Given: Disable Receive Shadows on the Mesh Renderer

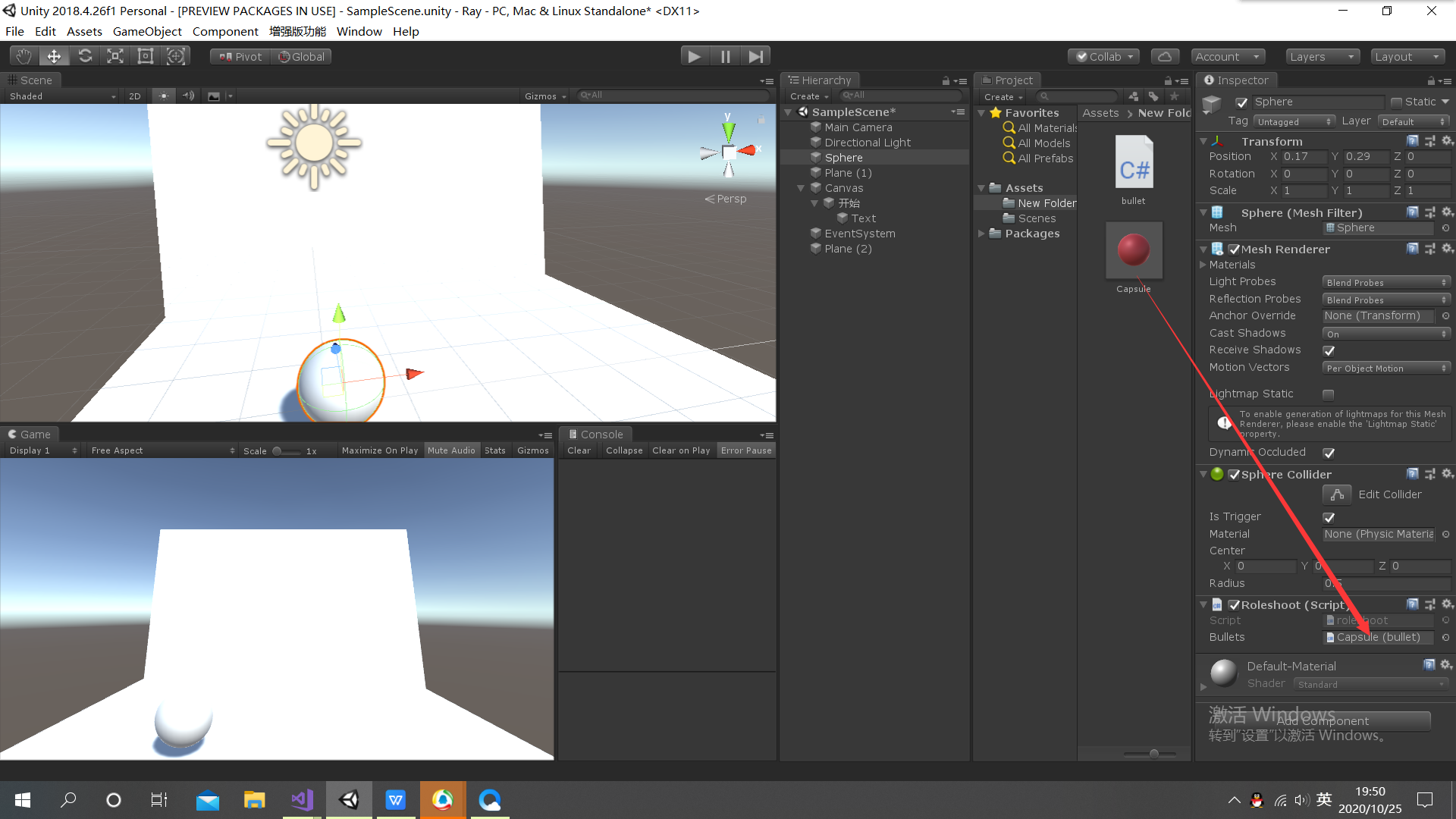Looking at the screenshot, I should coord(1329,350).
